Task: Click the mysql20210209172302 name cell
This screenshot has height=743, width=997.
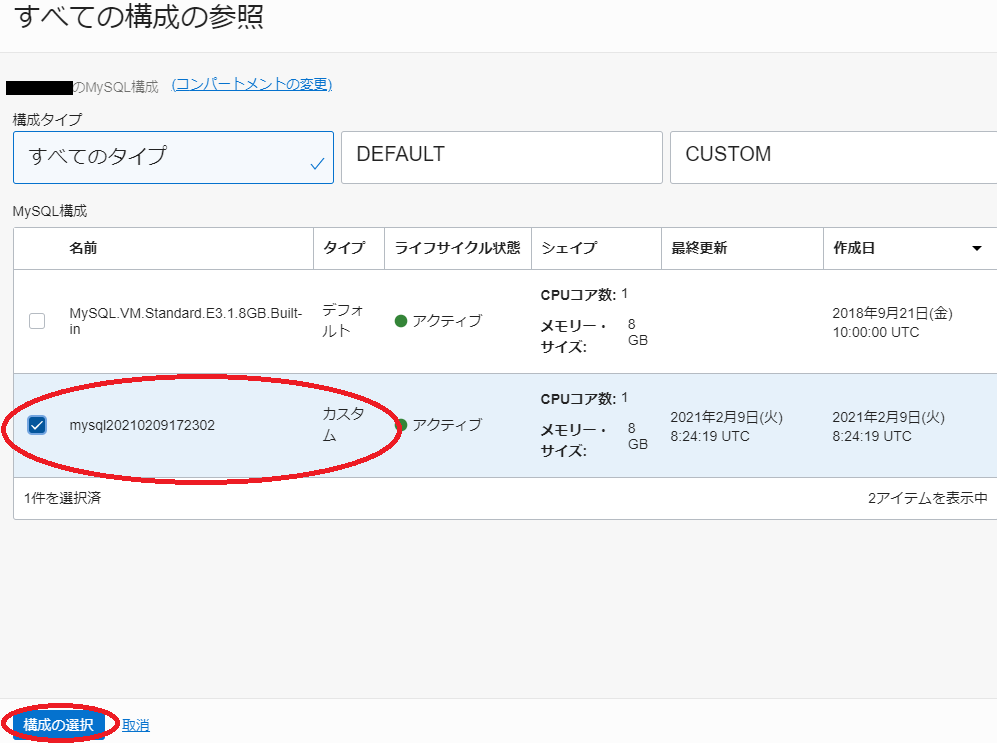Action: tap(142, 425)
